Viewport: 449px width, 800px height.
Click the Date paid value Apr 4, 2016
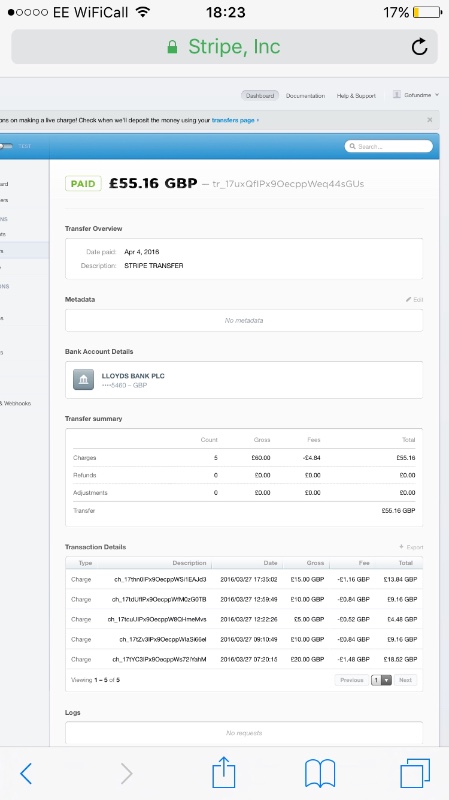pyautogui.click(x=142, y=252)
